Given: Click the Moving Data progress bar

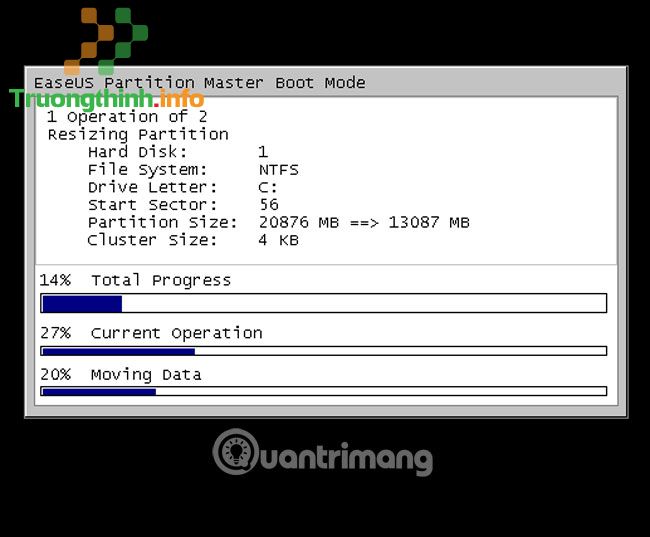Looking at the screenshot, I should point(324,391).
